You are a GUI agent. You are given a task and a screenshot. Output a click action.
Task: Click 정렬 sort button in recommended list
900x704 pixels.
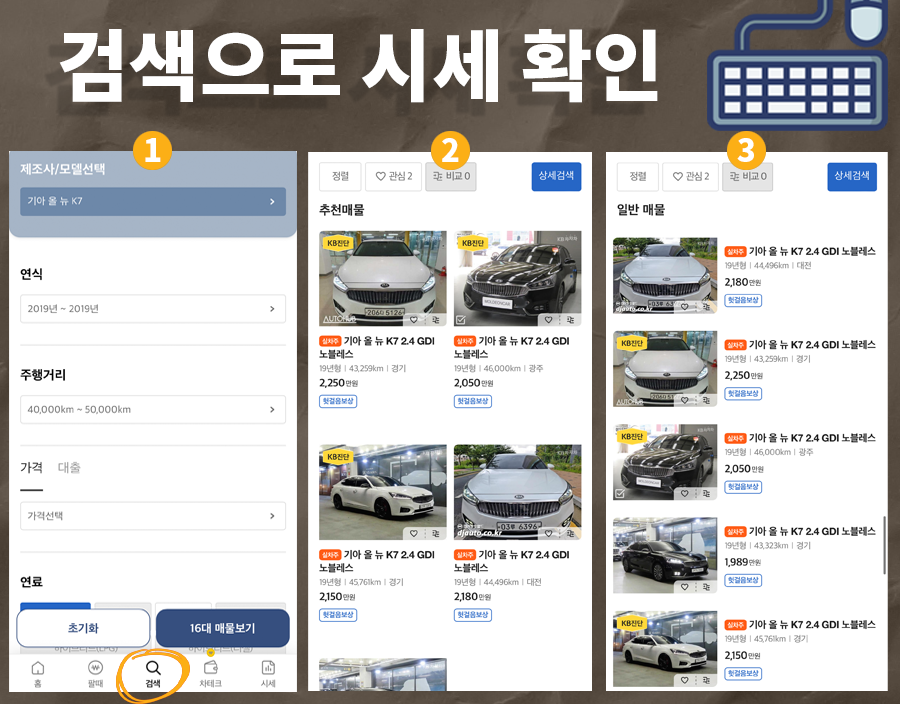(x=340, y=176)
